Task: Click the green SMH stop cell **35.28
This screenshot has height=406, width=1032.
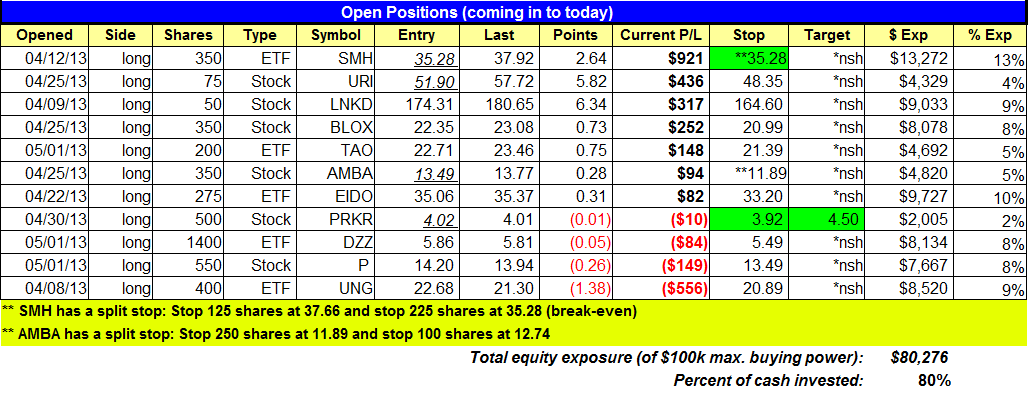Action: coord(750,59)
